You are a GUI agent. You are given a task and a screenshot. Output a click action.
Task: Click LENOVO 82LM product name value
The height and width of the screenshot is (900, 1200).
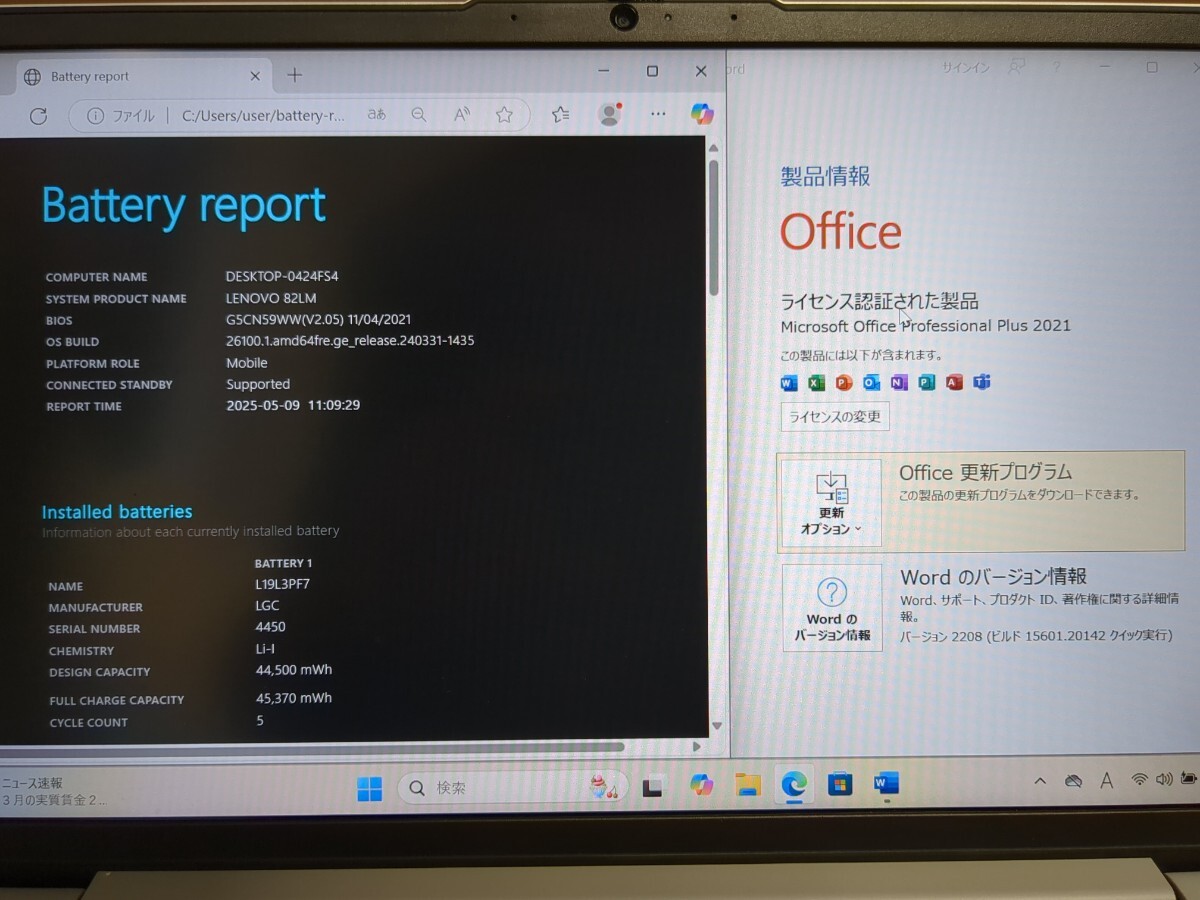click(x=272, y=298)
